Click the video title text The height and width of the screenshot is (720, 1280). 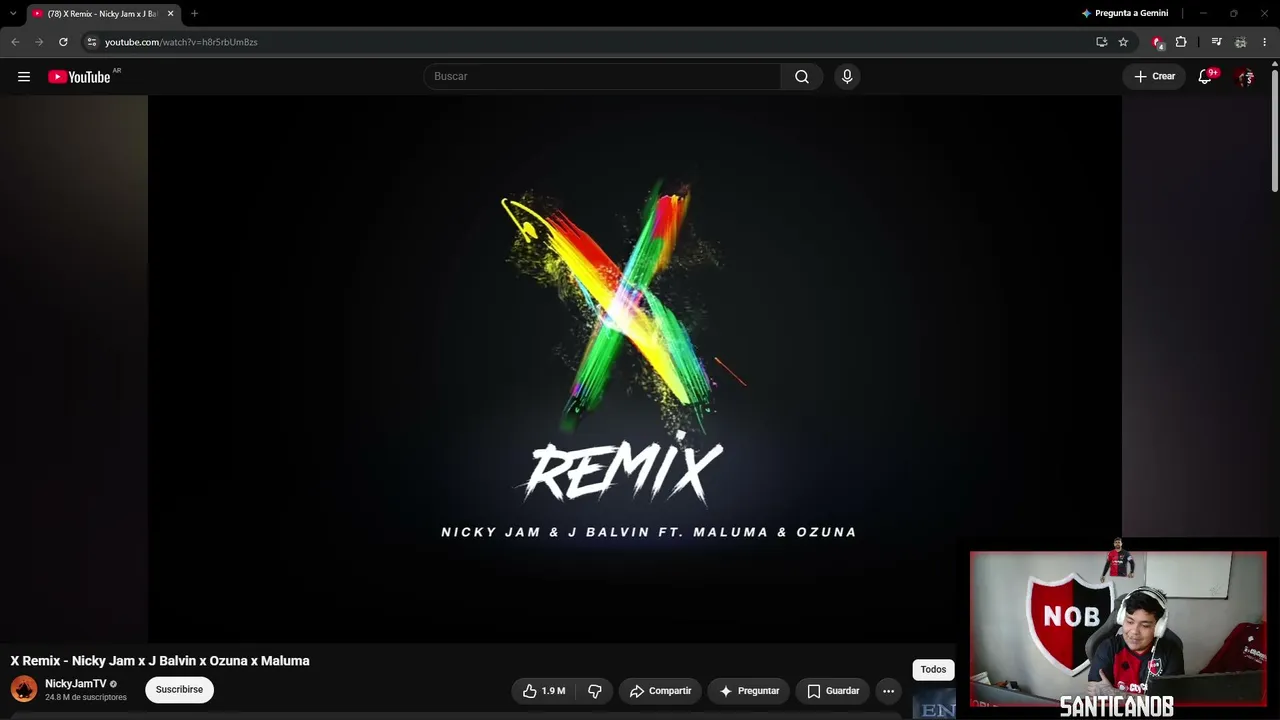click(160, 661)
